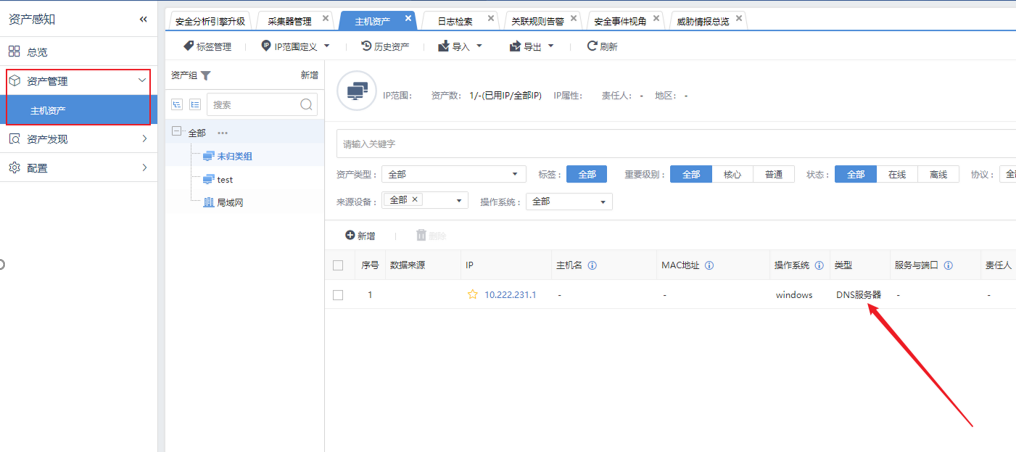
Task: Click the 刷新 refresh button
Action: point(602,46)
